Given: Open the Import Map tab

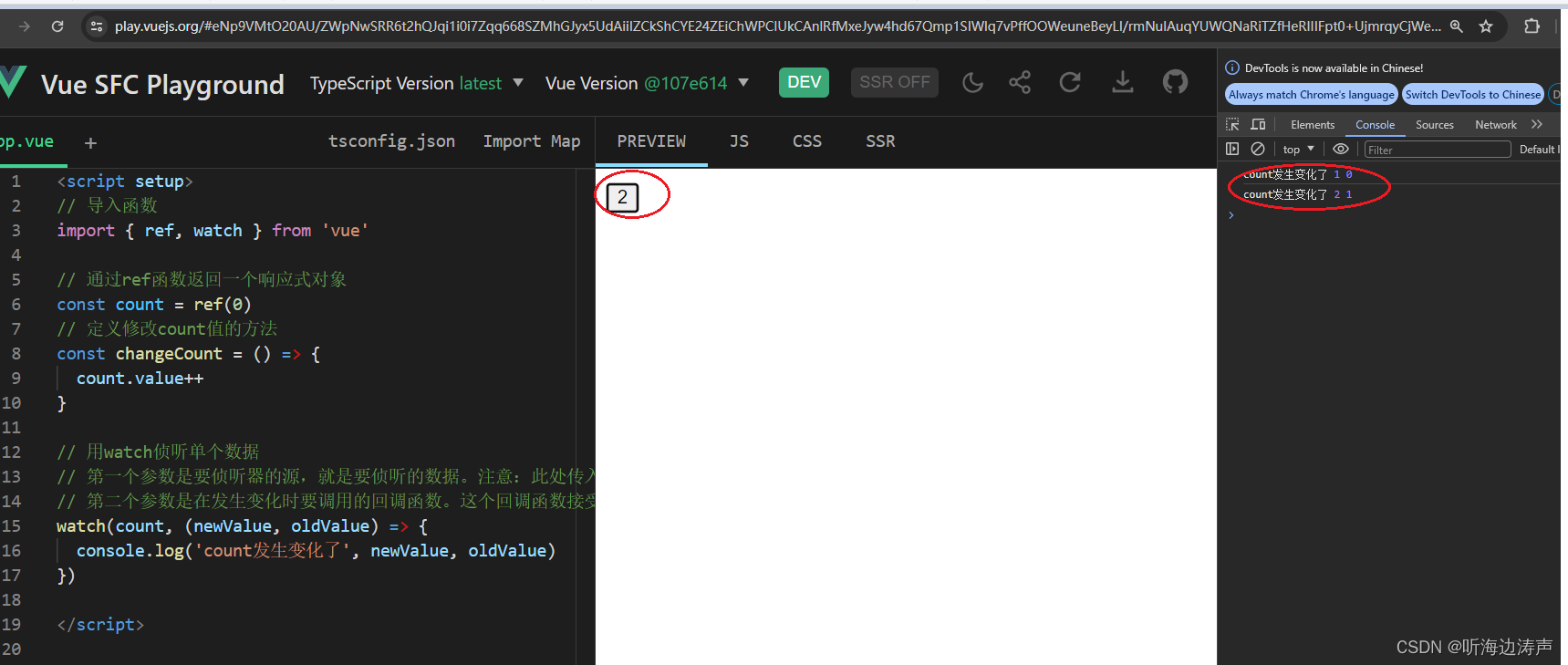Looking at the screenshot, I should [x=532, y=141].
